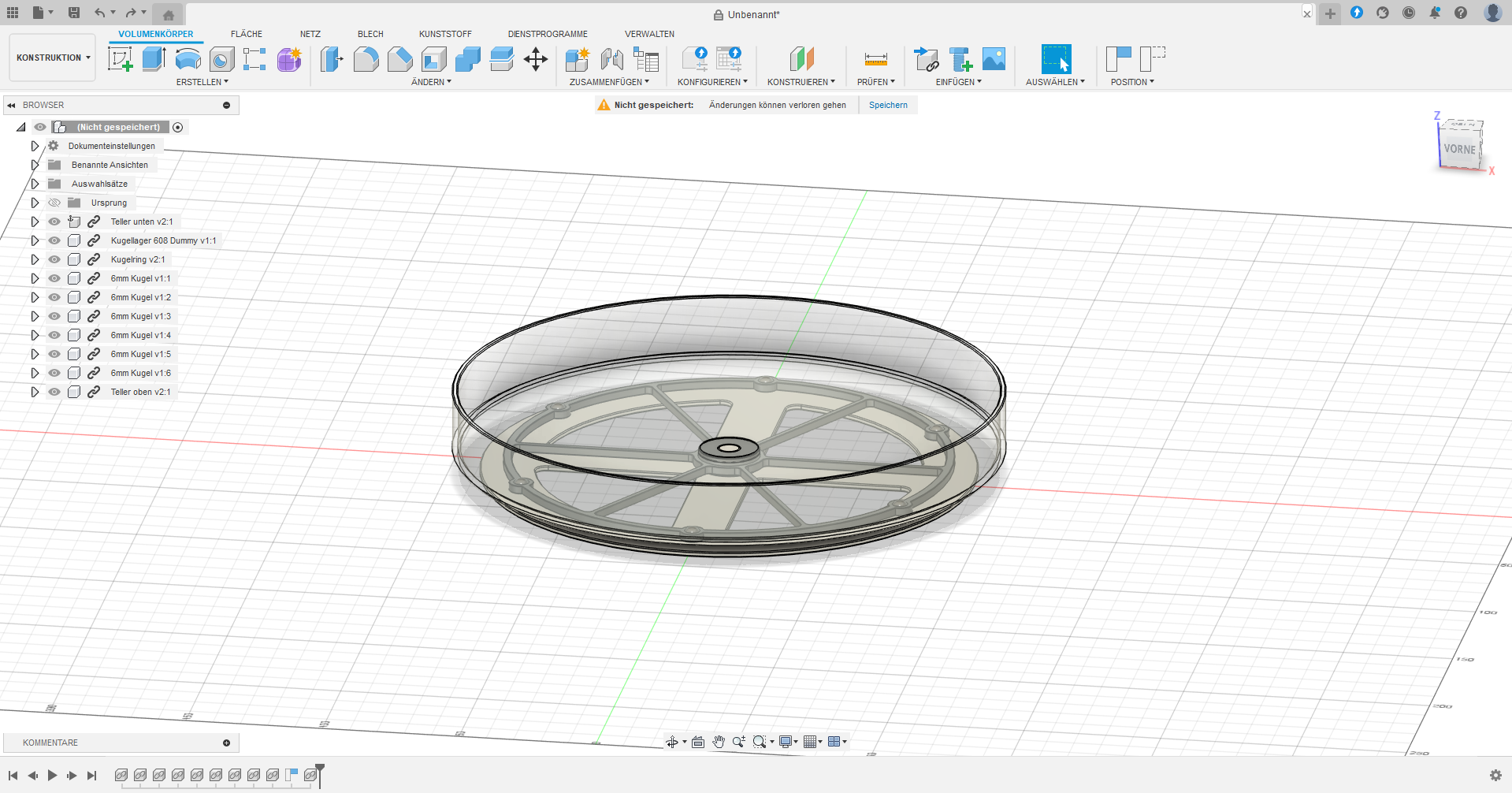1512x793 pixels.
Task: Select the Revolve tool icon
Action: (188, 59)
